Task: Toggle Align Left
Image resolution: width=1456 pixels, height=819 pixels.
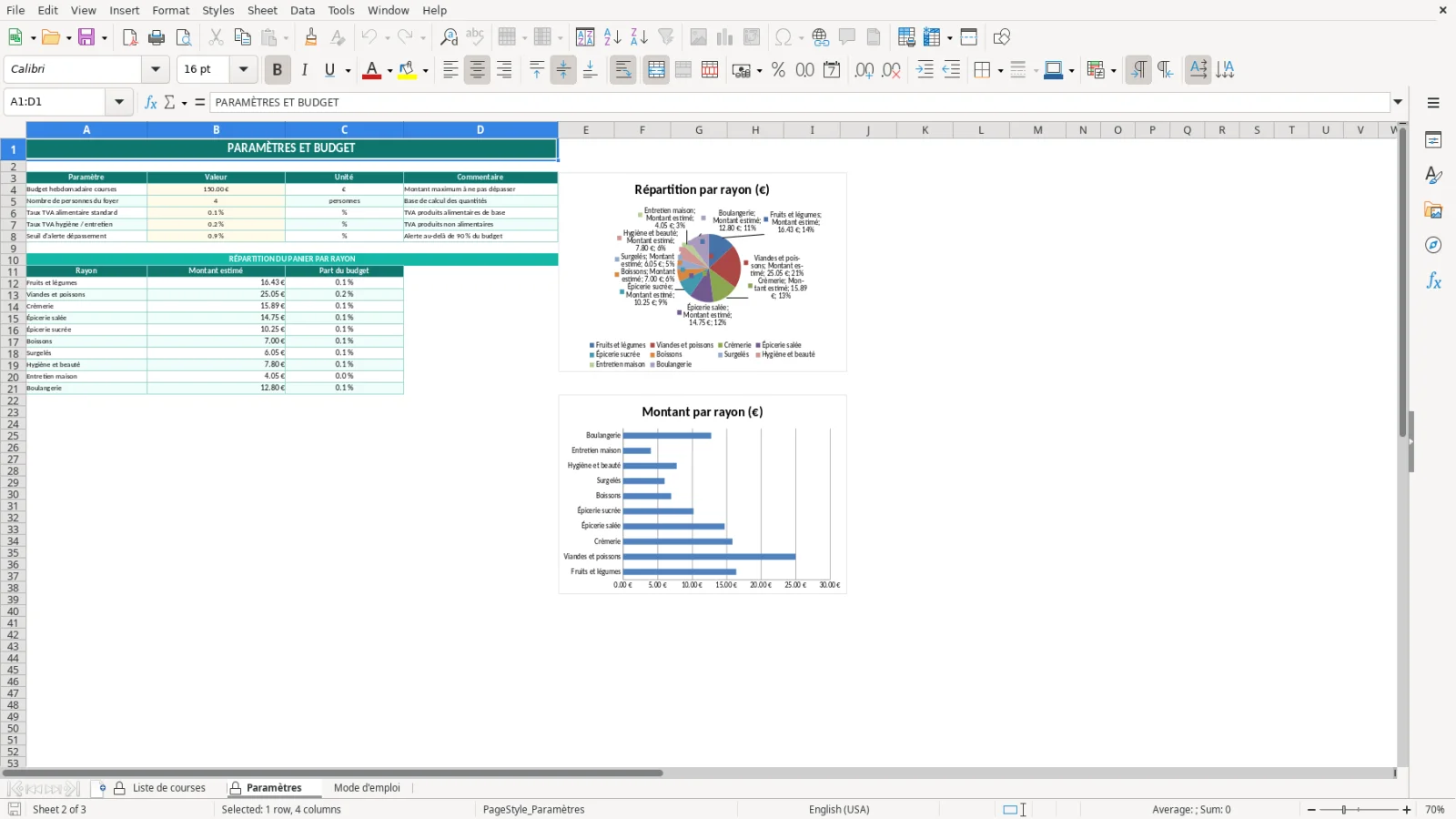Action: click(450, 70)
